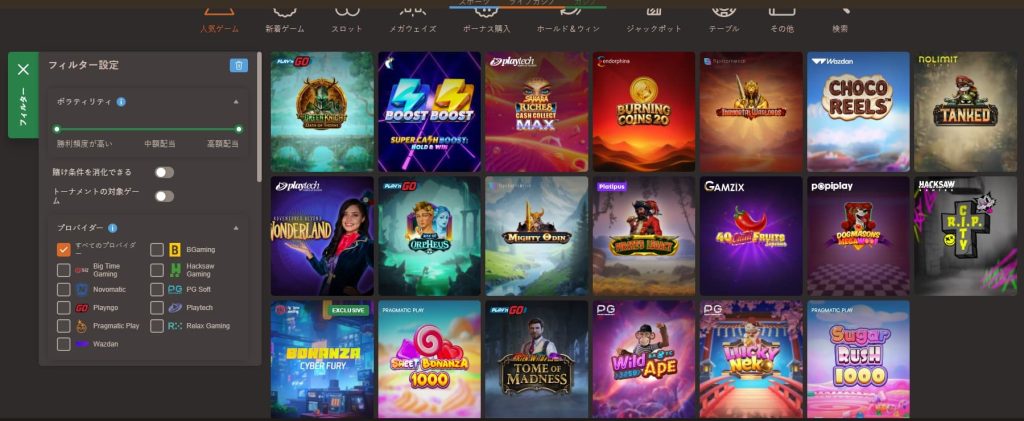
Task: Collapse the プロバイダー section arrow
Action: [x=236, y=228]
